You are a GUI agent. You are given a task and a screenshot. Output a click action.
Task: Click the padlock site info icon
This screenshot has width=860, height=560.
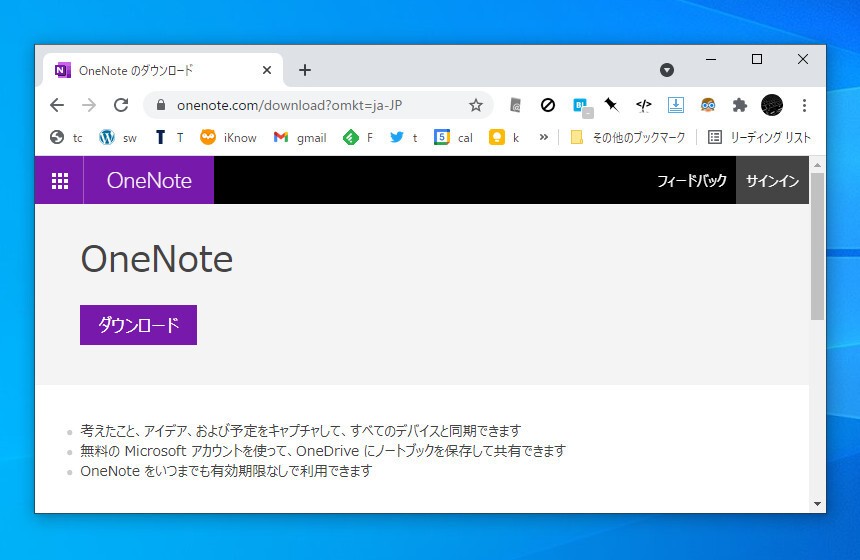pos(161,105)
